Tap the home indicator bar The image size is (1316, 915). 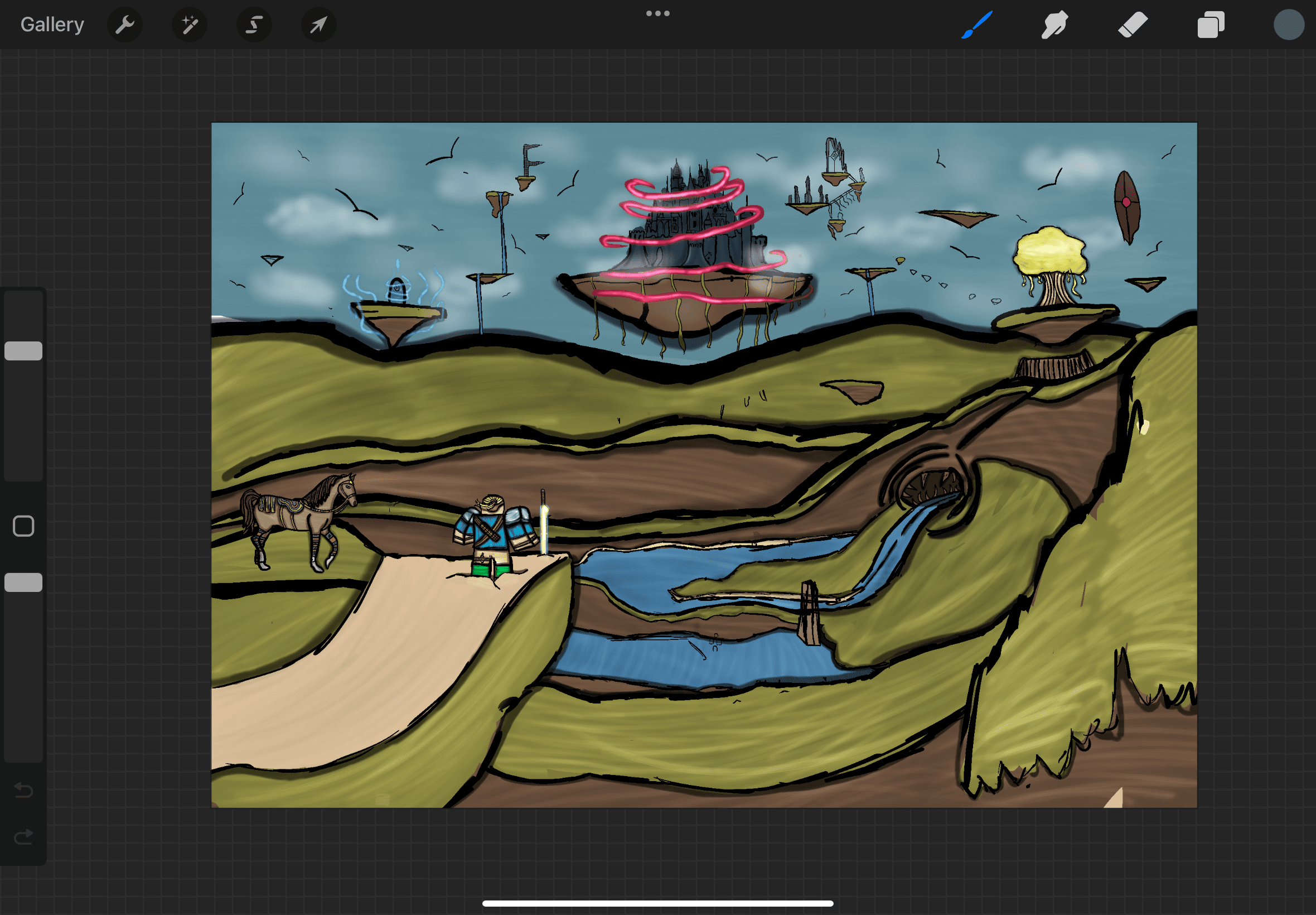click(x=657, y=903)
